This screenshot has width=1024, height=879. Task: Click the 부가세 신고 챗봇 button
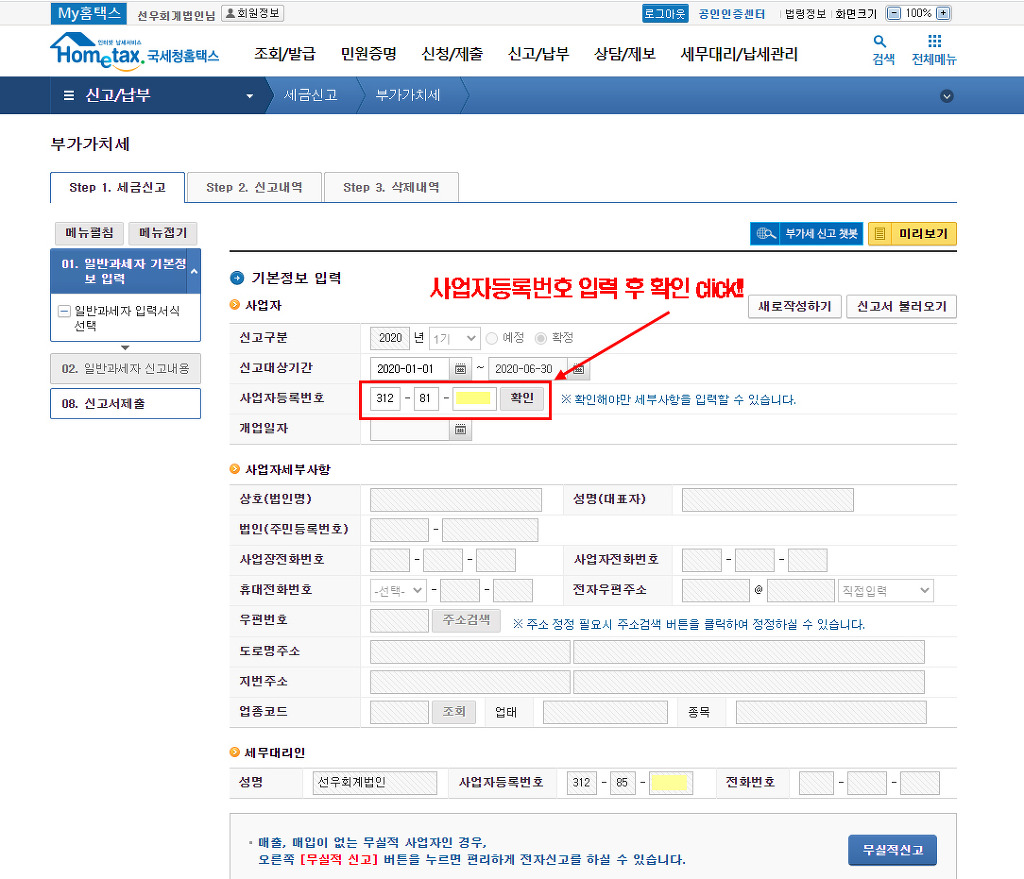pyautogui.click(x=807, y=234)
